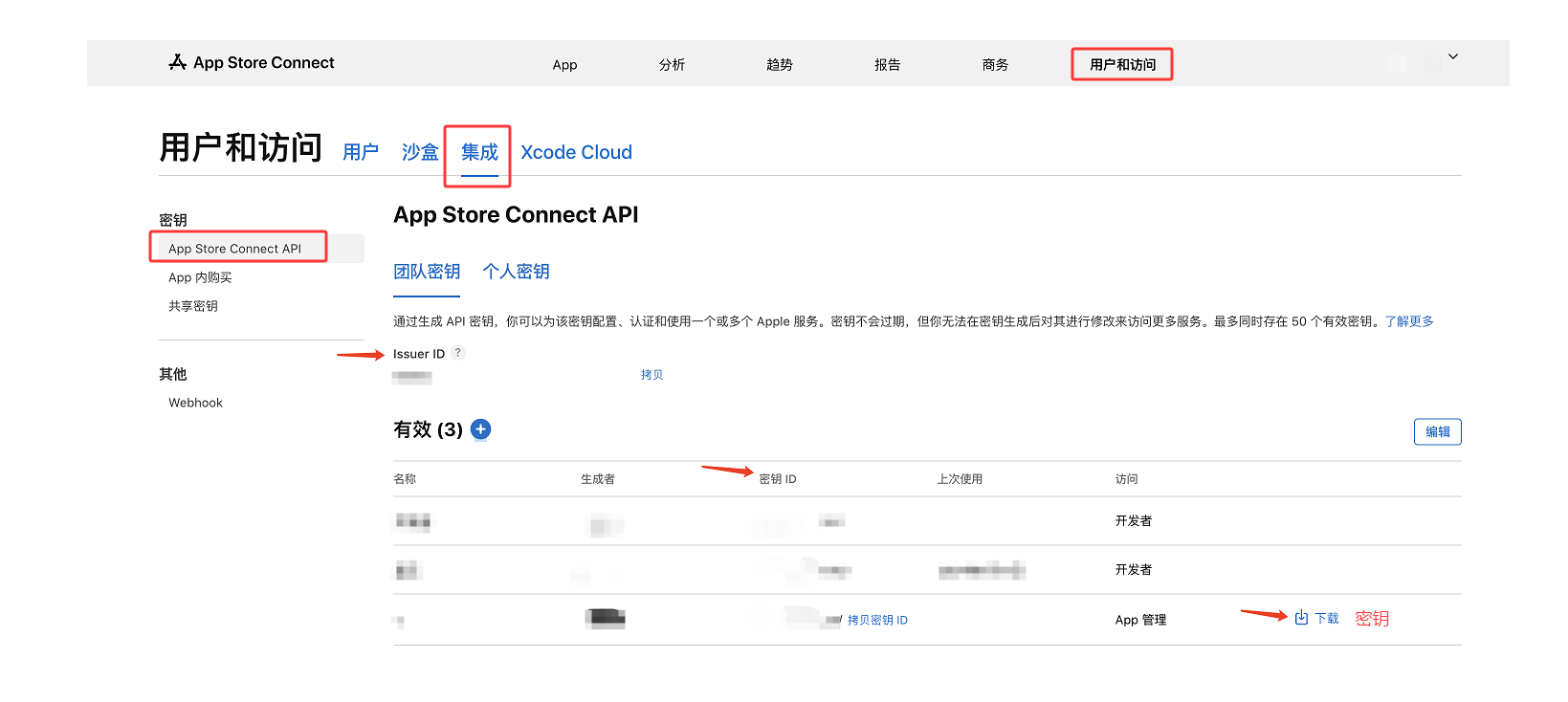This screenshot has height=702, width=1568.
Task: Click the 生成者 column header
Action: (598, 479)
